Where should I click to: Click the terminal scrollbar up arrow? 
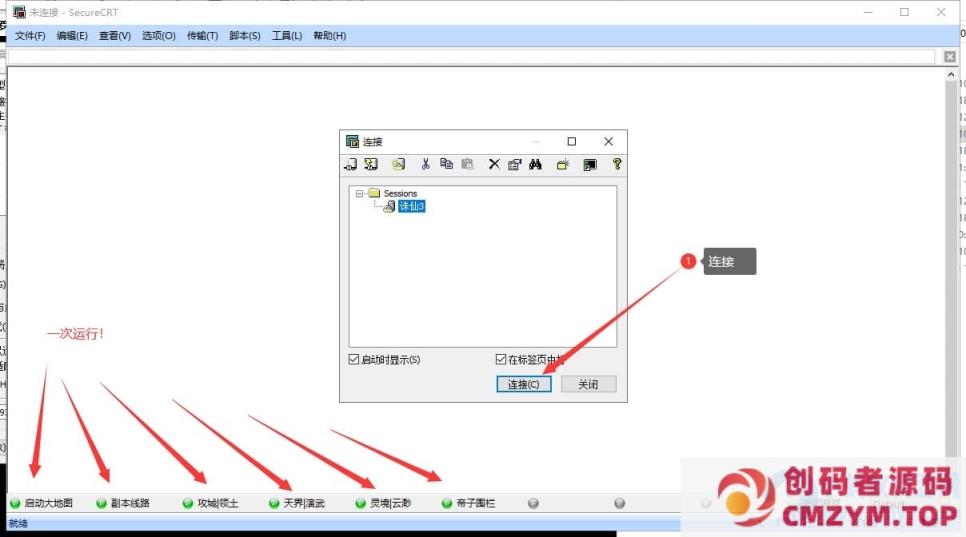[951, 75]
